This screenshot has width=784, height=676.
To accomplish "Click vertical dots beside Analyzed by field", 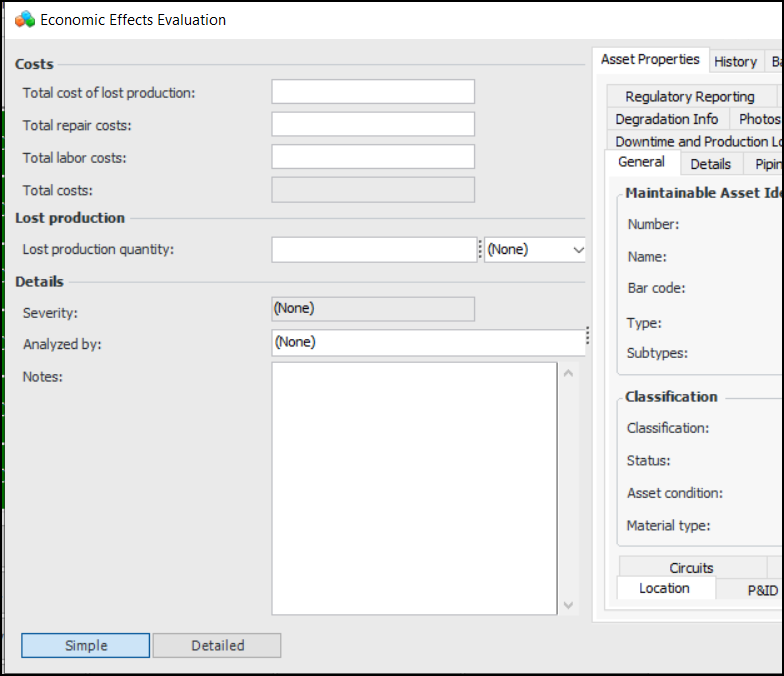I will click(587, 335).
